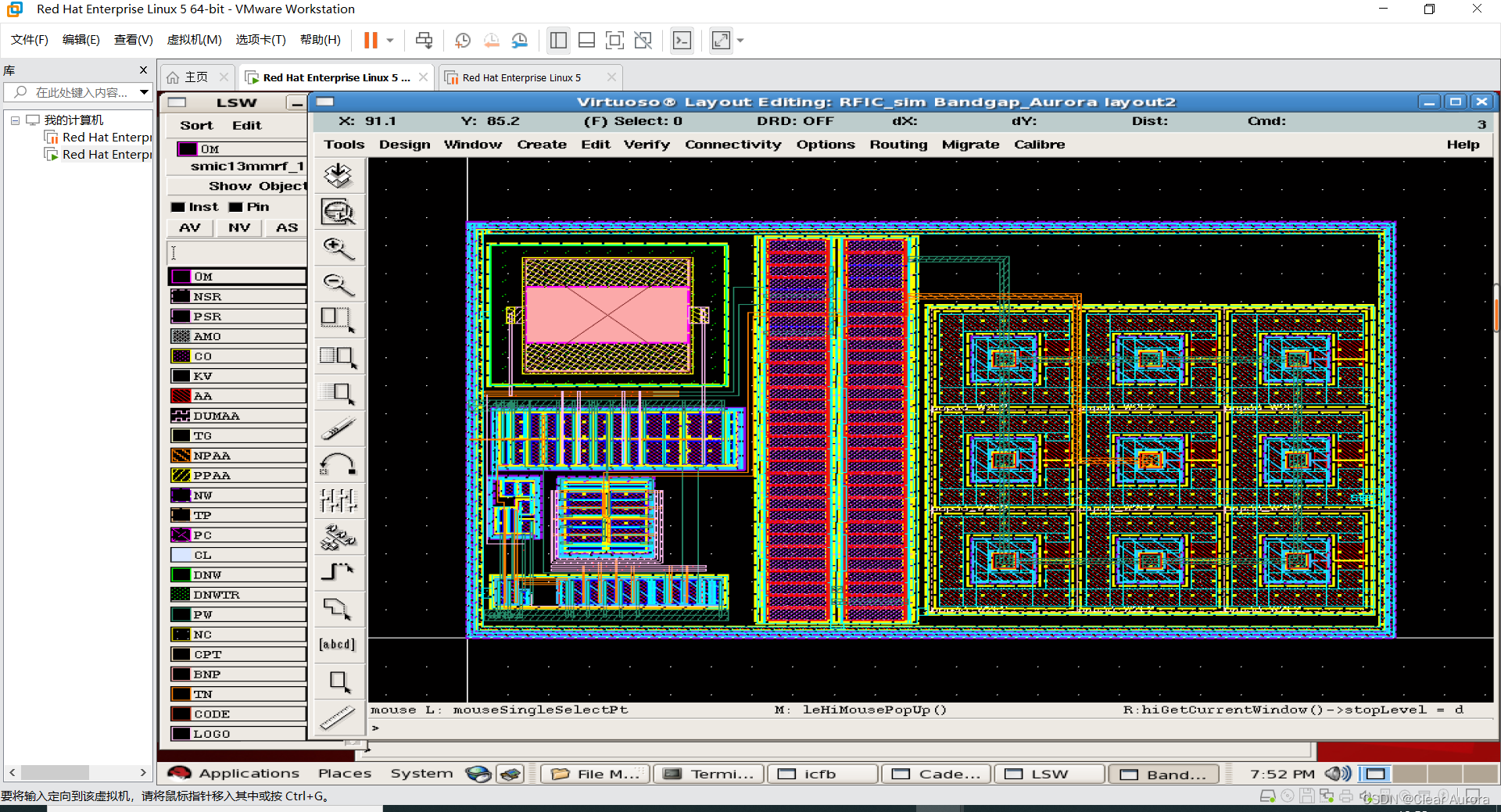Screen dimensions: 1501x812
Task: Click the VMware snapshot manager icon
Action: (x=520, y=40)
